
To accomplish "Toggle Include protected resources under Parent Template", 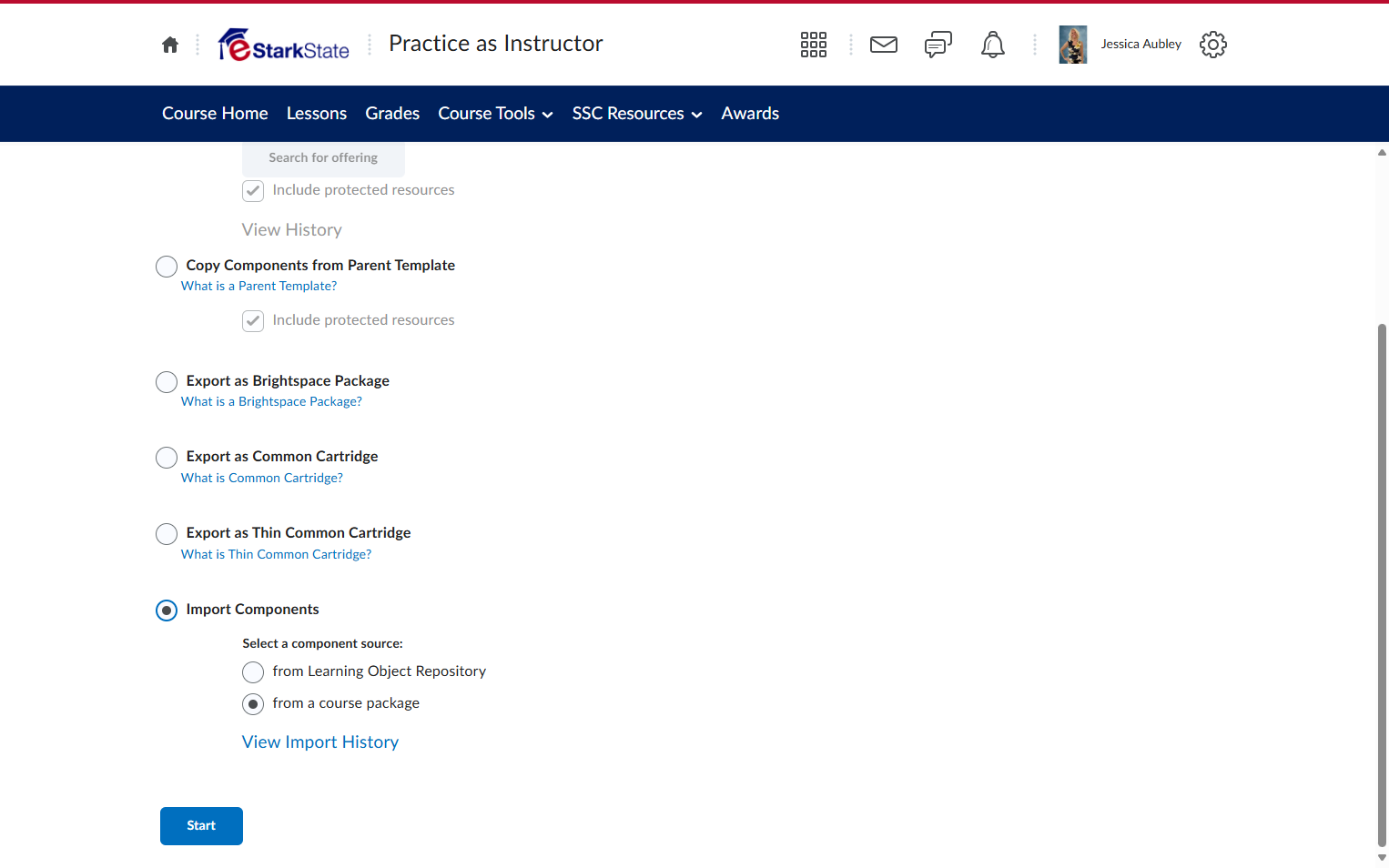I will (253, 321).
